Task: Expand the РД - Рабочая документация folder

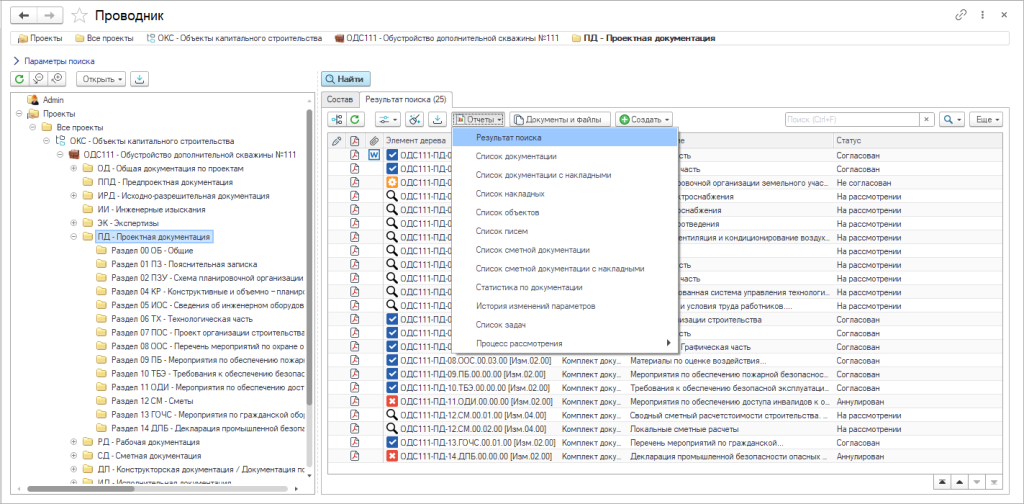Action: [x=74, y=442]
